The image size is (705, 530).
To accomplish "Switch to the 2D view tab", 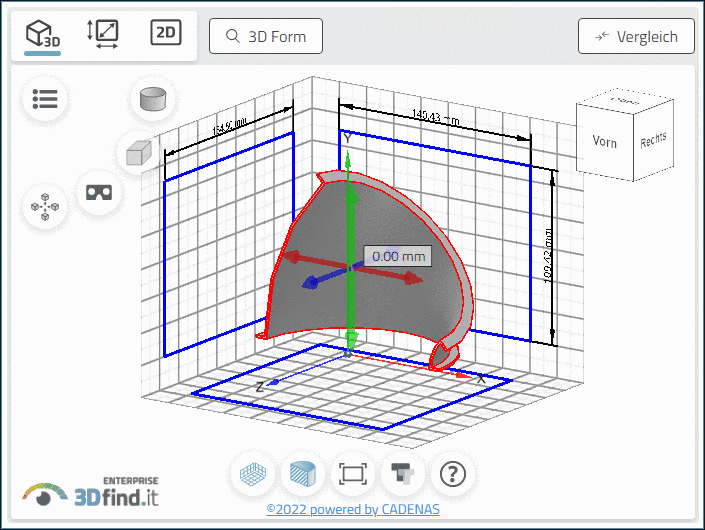I will (x=166, y=32).
